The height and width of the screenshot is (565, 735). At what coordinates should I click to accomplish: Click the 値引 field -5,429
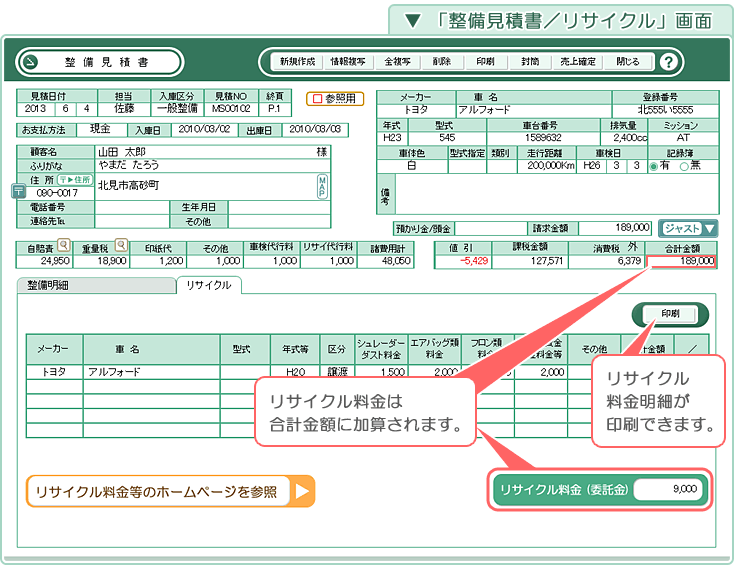pos(463,262)
